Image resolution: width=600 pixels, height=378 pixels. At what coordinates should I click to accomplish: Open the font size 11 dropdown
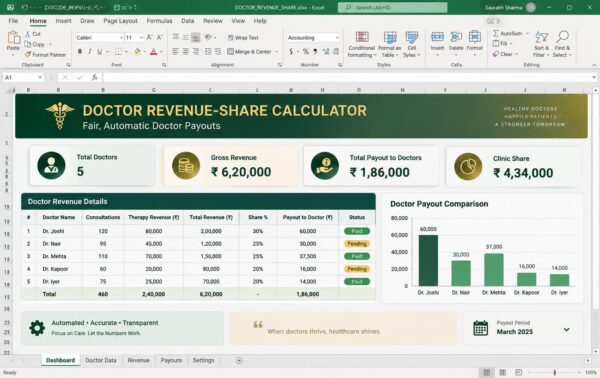(141, 37)
